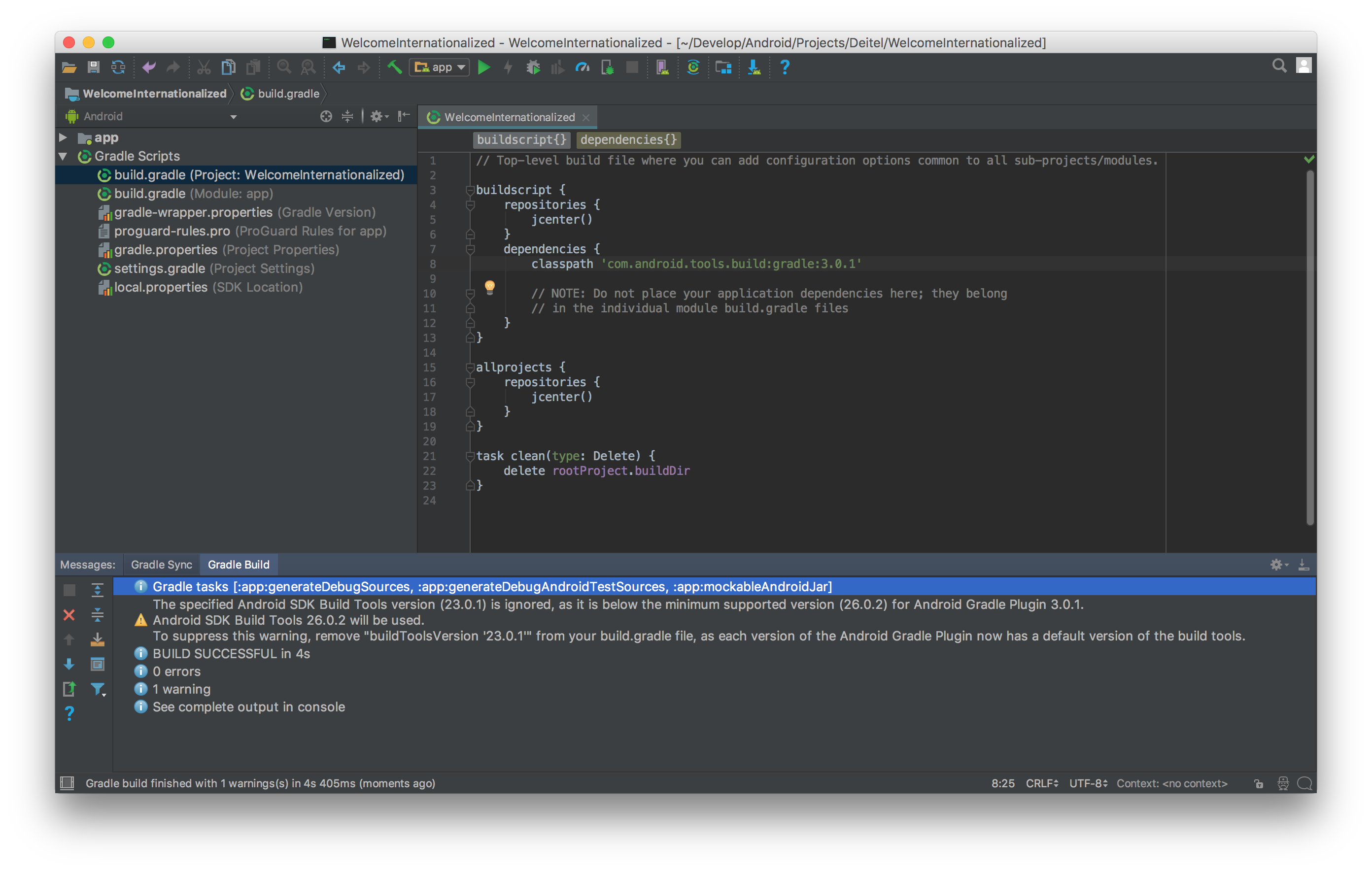Open the Android Profiler gauge icon
Image resolution: width=1372 pixels, height=872 pixels.
(582, 68)
